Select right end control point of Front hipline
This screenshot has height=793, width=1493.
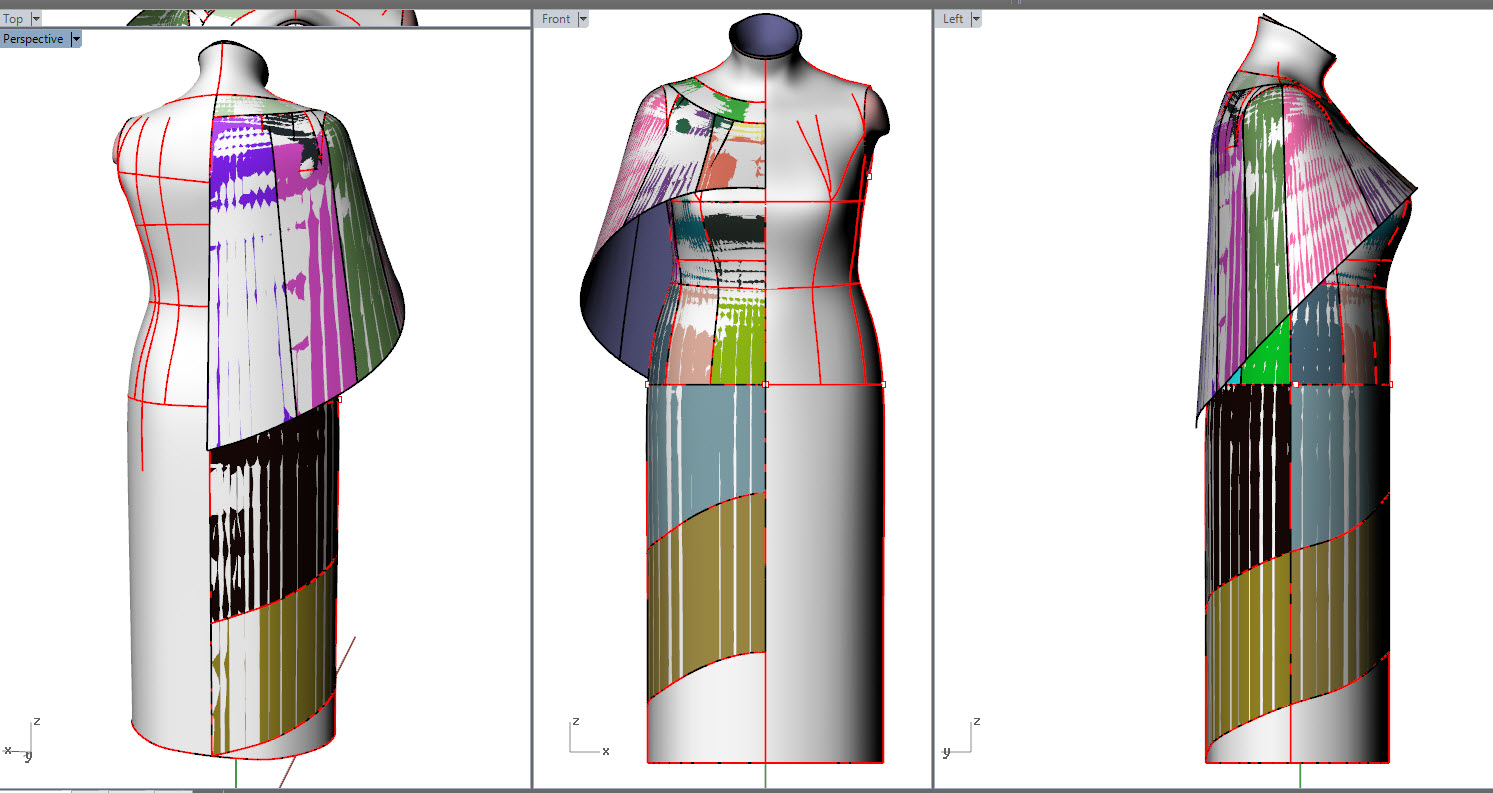coord(882,384)
